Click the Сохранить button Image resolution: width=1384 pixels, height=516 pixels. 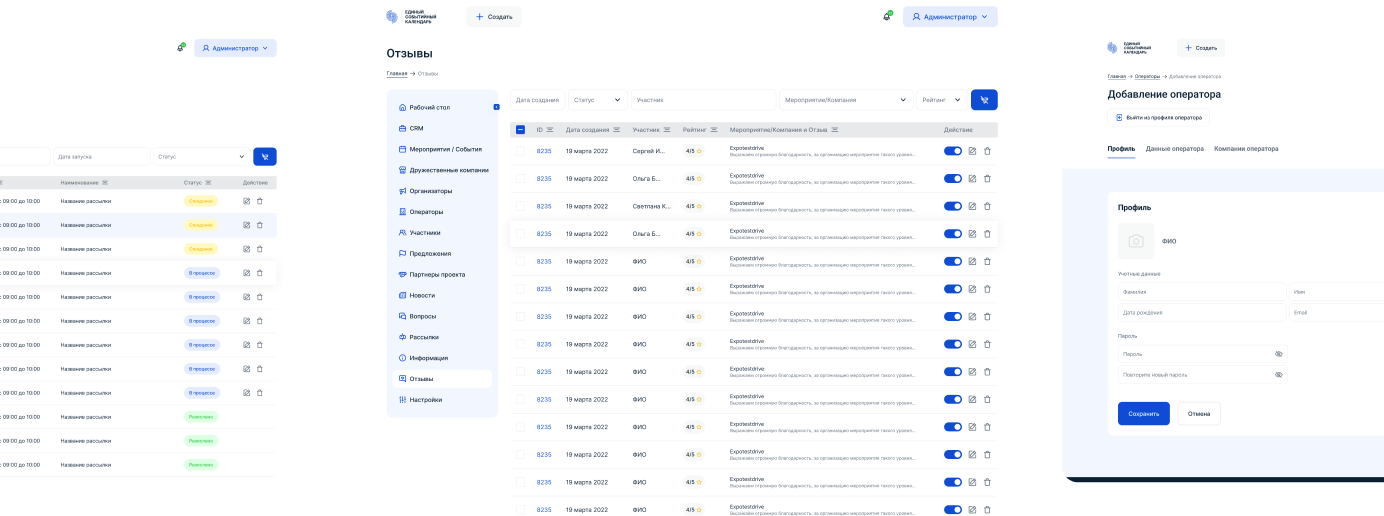click(x=1143, y=414)
